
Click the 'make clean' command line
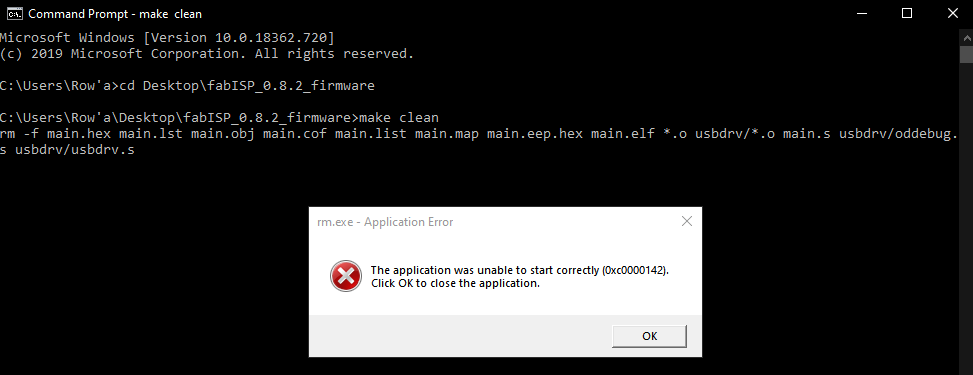(x=219, y=118)
